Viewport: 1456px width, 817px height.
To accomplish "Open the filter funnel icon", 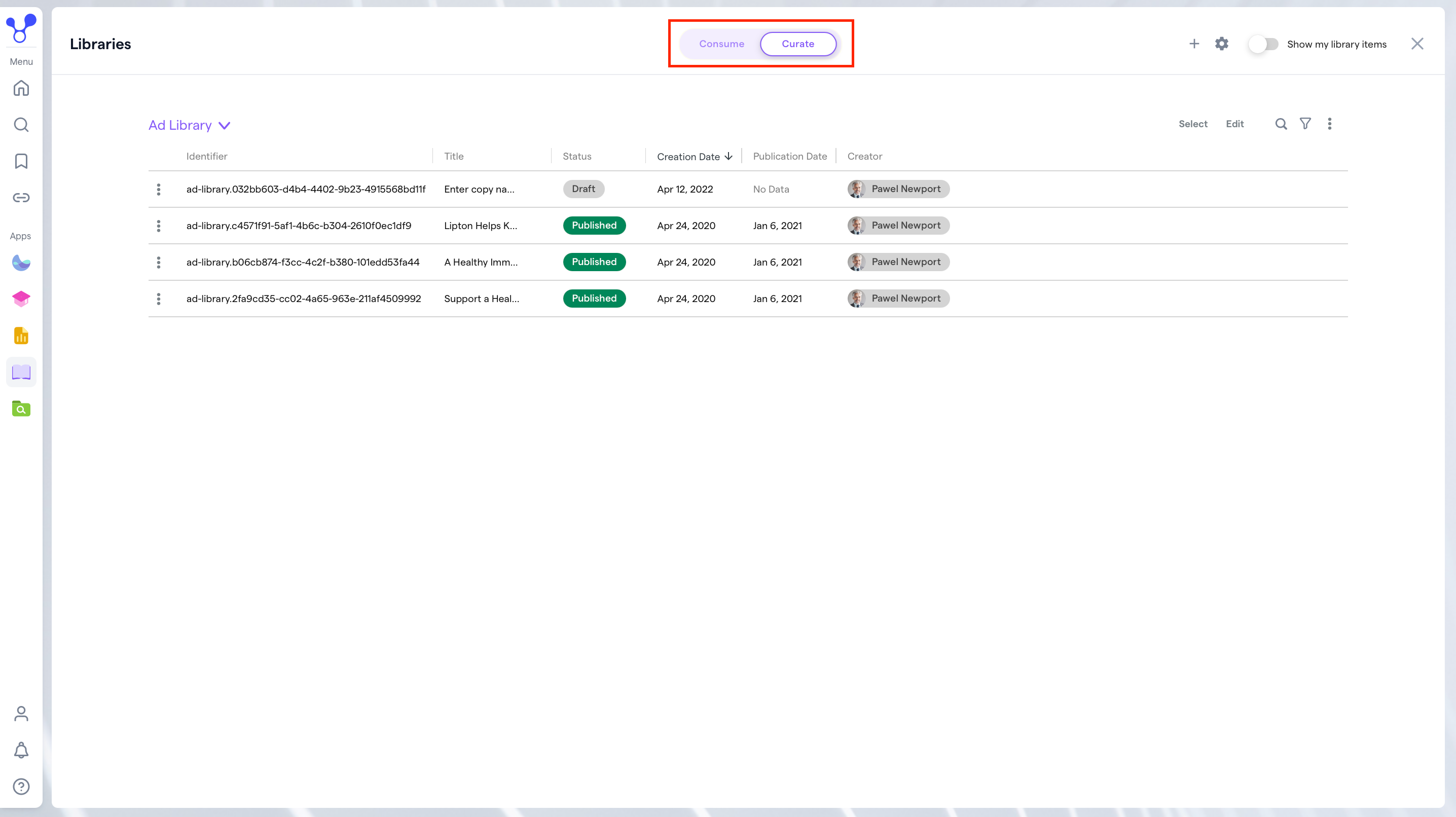I will pos(1305,124).
